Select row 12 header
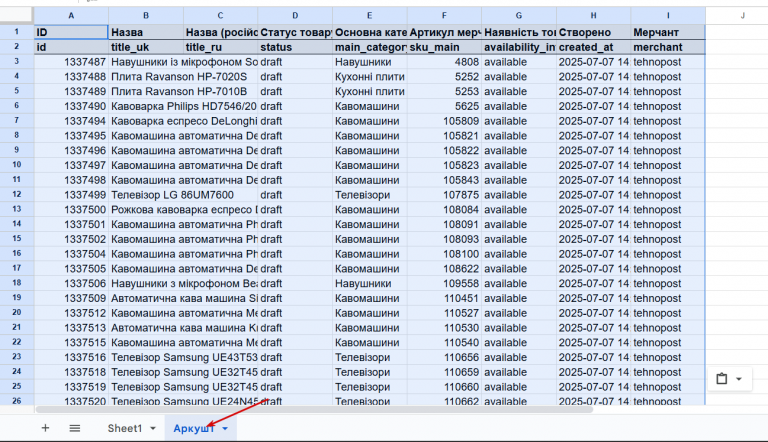Image resolution: width=768 pixels, height=442 pixels. point(17,195)
